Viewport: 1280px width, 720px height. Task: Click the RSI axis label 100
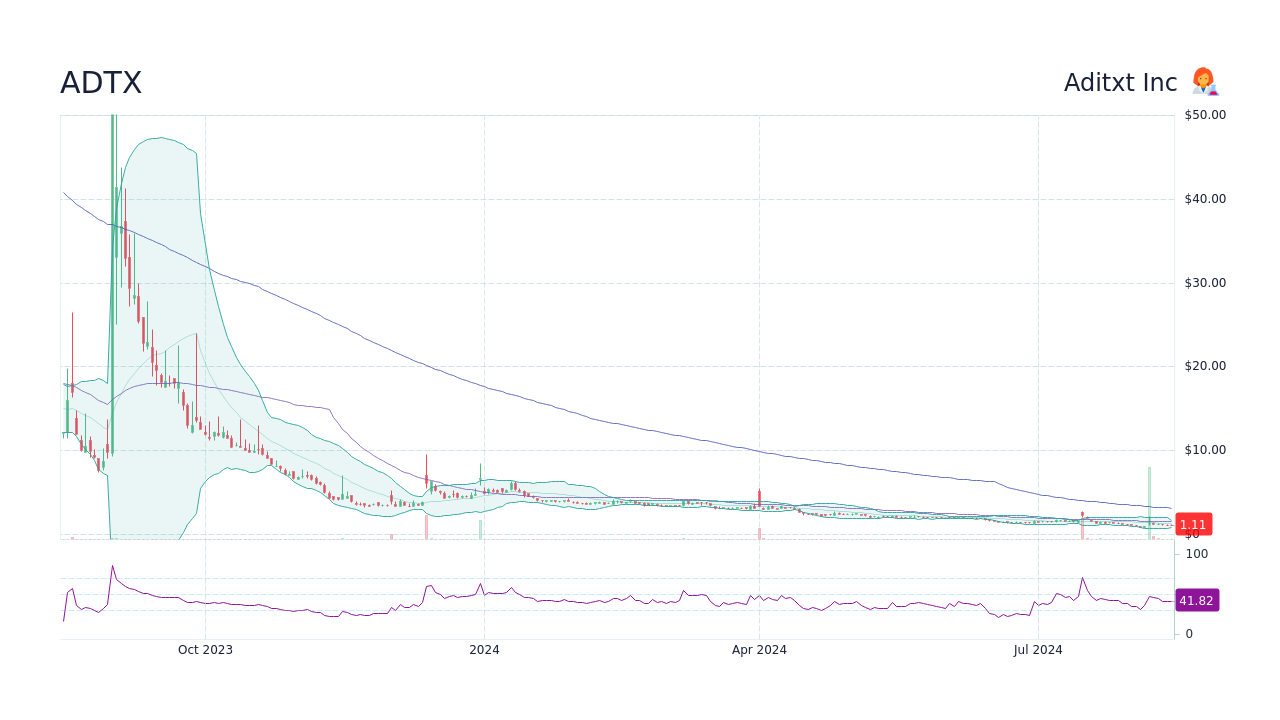click(x=1197, y=554)
